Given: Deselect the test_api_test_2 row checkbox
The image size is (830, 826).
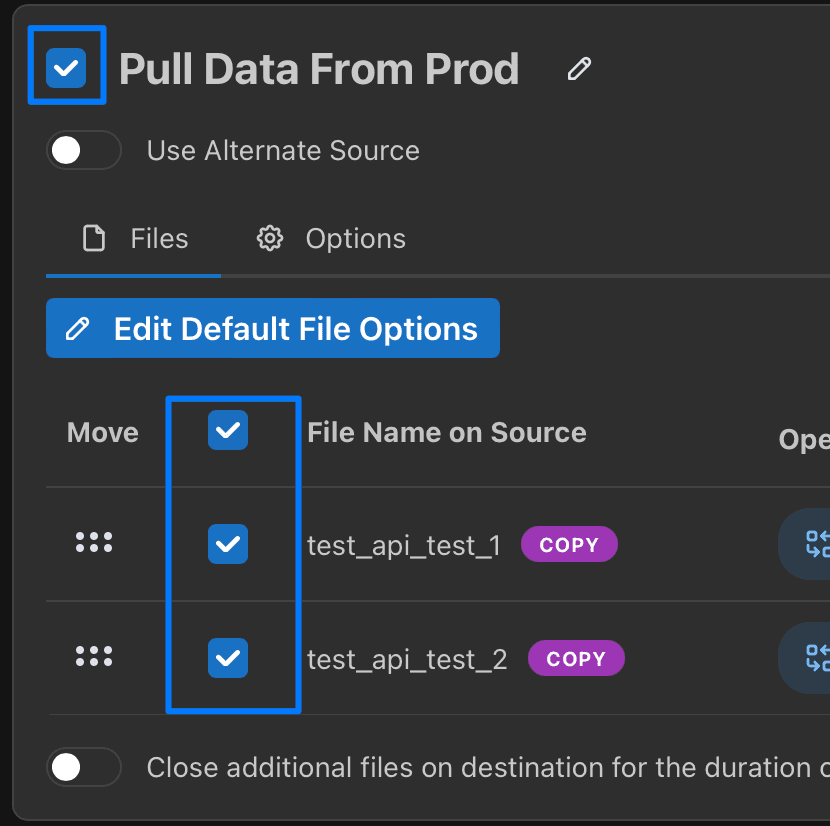Looking at the screenshot, I should pos(228,658).
